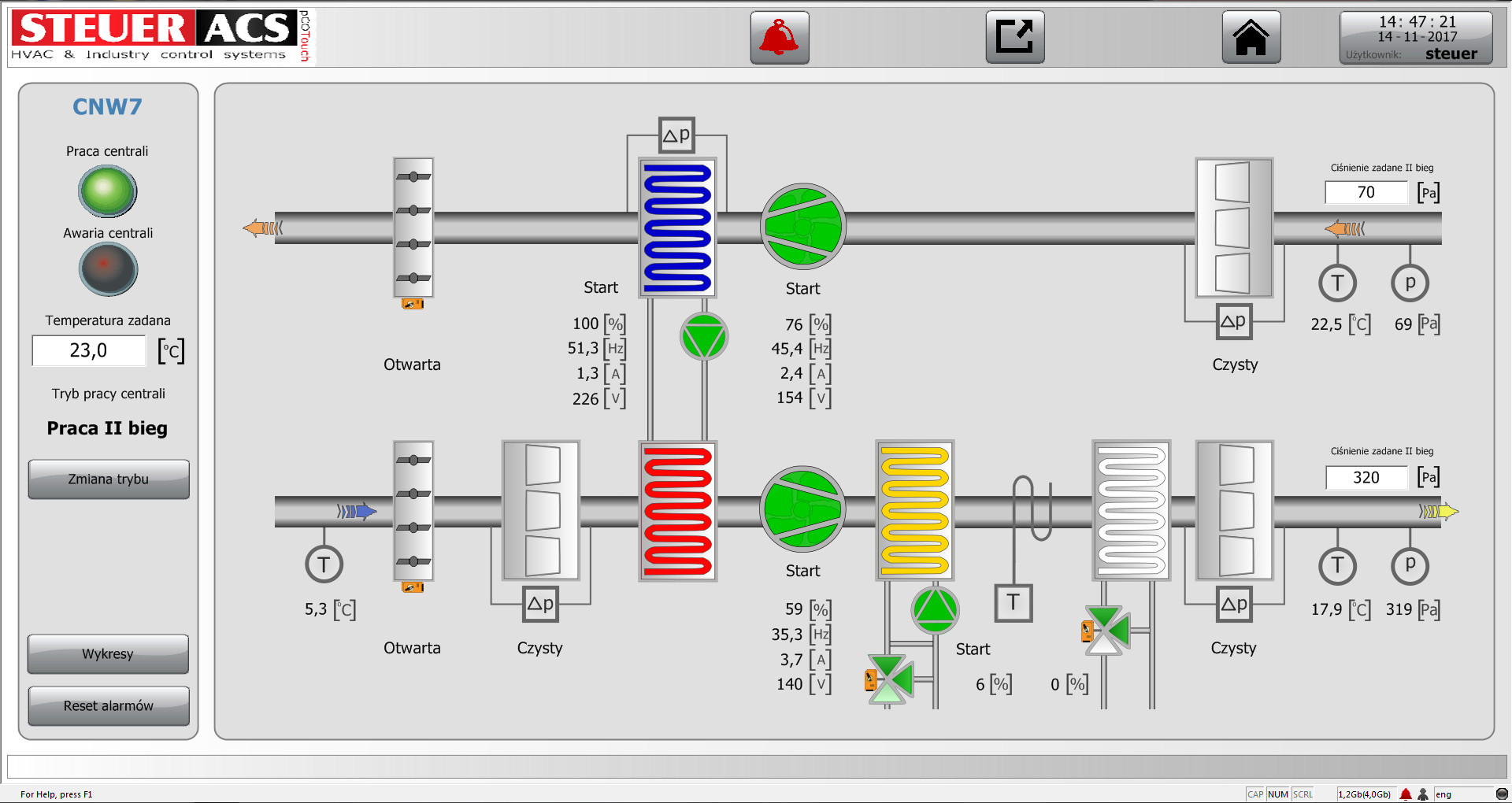Edit the Temperatura zadana field

point(89,350)
